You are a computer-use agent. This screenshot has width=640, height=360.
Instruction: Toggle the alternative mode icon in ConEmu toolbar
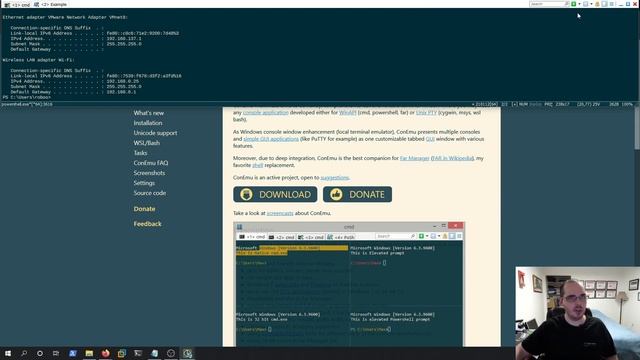[604, 4]
